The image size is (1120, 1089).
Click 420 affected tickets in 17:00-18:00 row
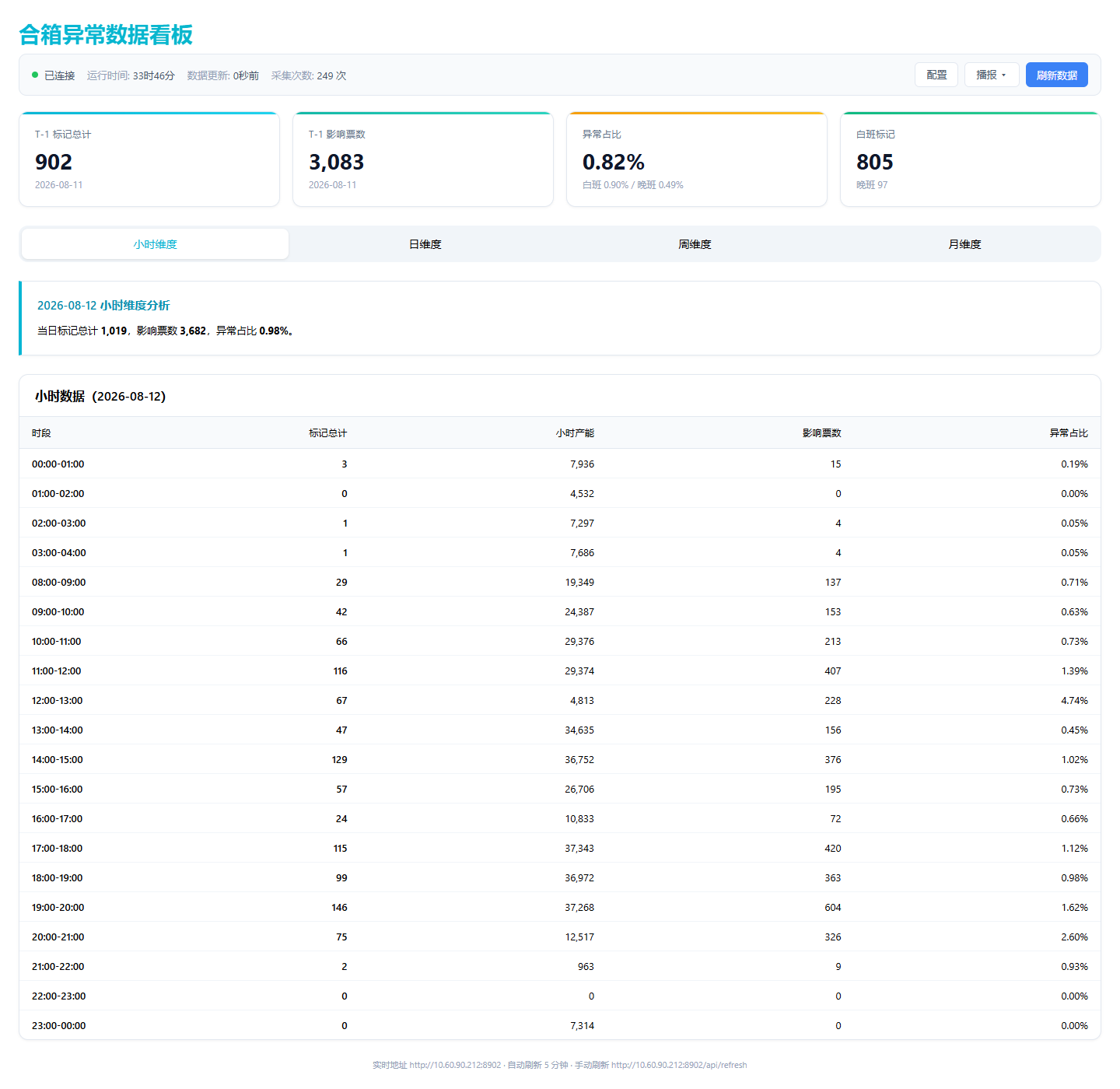click(833, 849)
